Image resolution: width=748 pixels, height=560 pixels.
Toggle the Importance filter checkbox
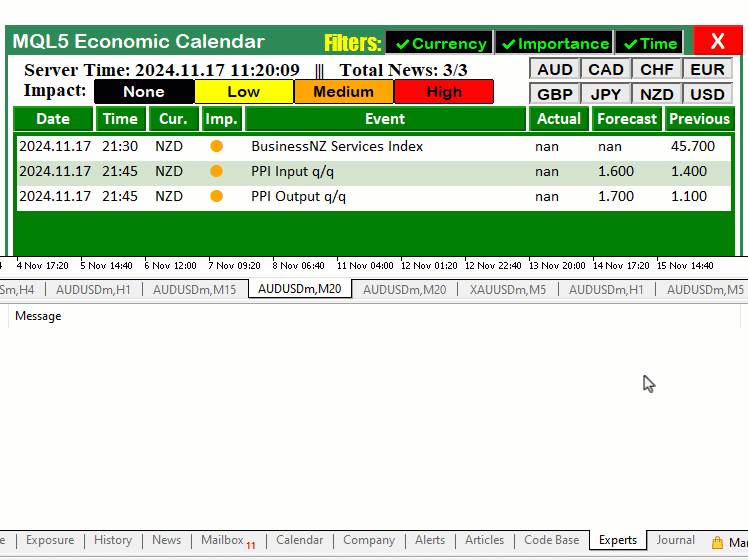pos(554,43)
